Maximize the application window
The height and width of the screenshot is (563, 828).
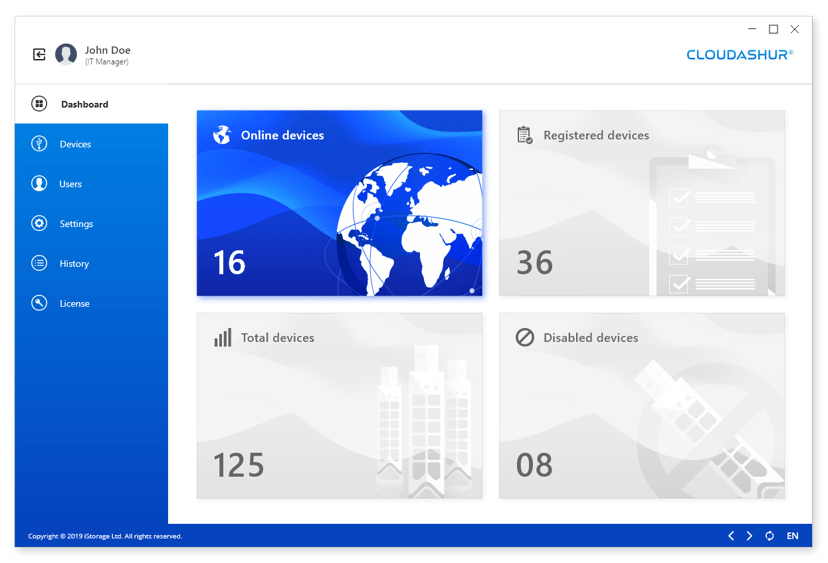[773, 30]
